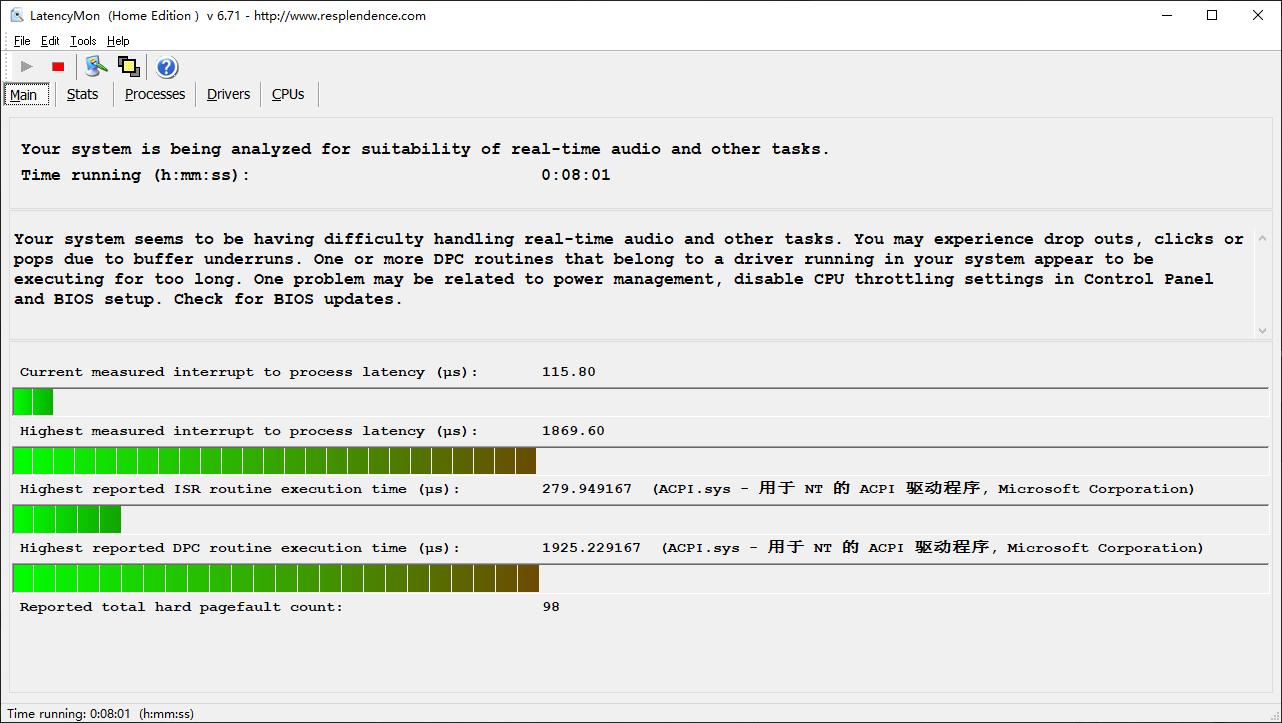Screen dimensions: 1282x723
Task: Stop the latency monitor with red square
Action: 58,67
